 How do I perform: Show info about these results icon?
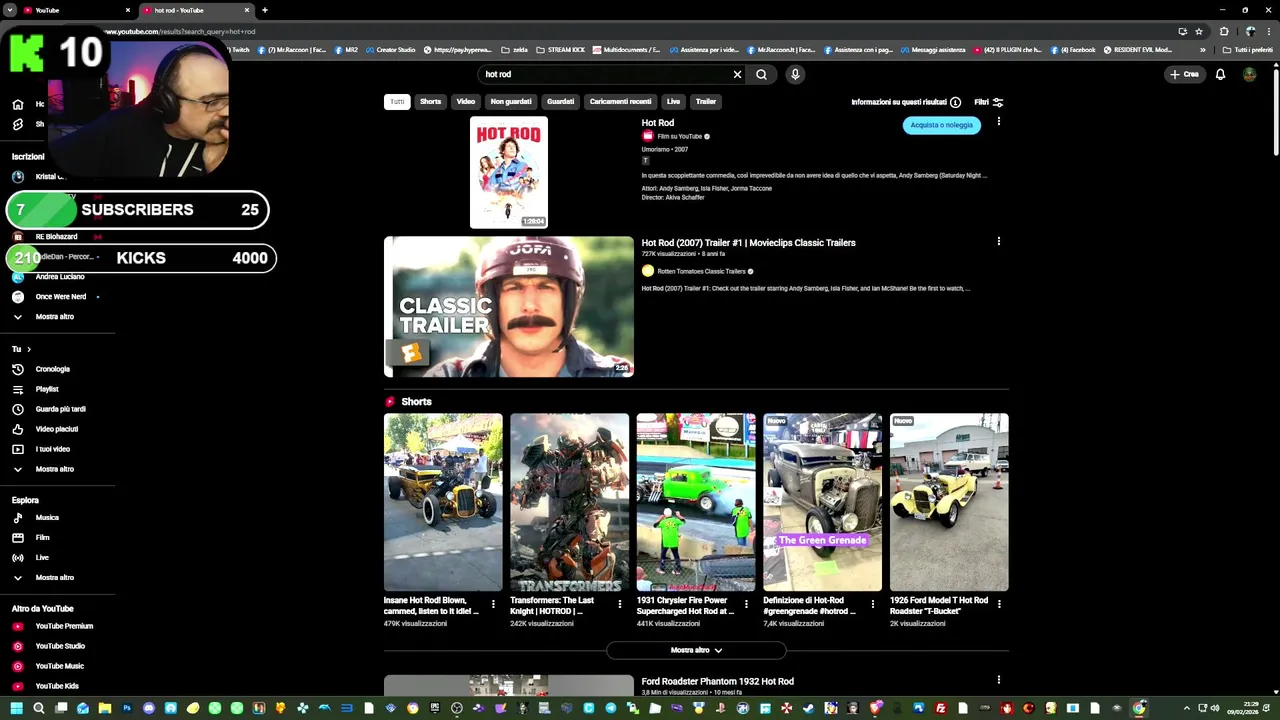point(955,102)
